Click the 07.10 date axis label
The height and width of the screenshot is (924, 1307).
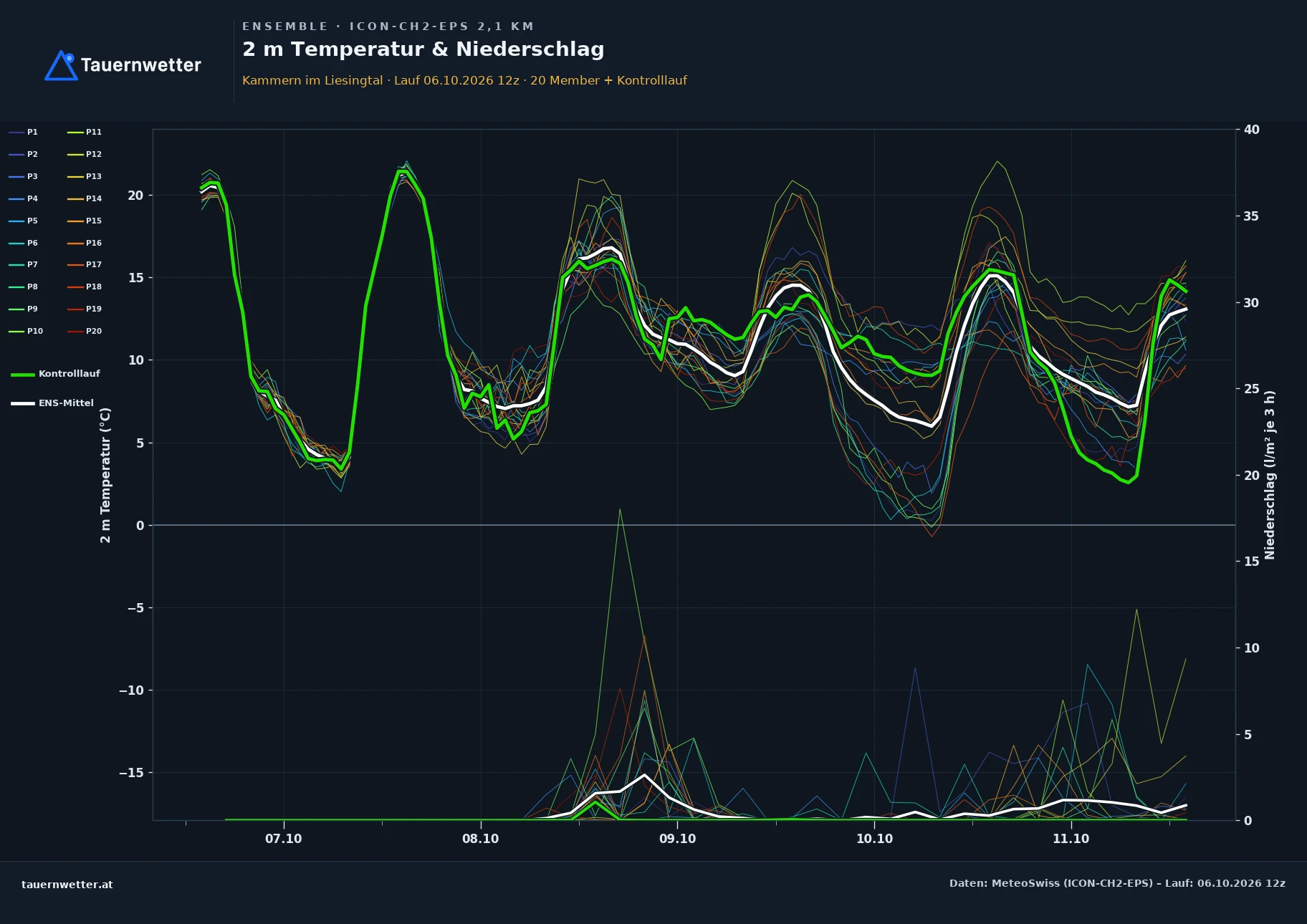click(284, 839)
